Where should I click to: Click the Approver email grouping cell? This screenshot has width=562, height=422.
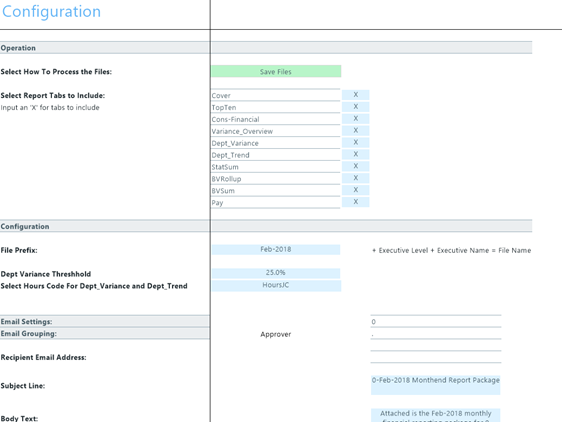[x=276, y=334]
